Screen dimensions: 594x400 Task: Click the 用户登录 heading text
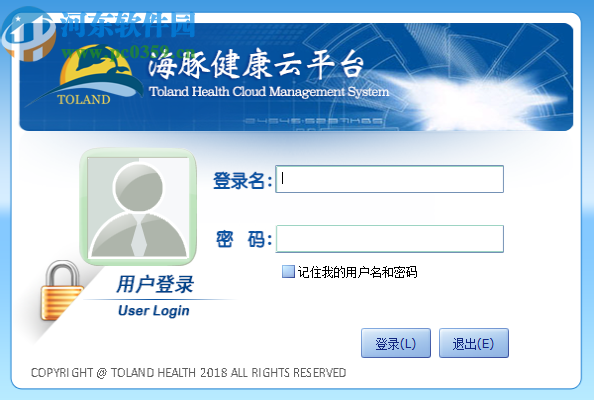tap(155, 284)
